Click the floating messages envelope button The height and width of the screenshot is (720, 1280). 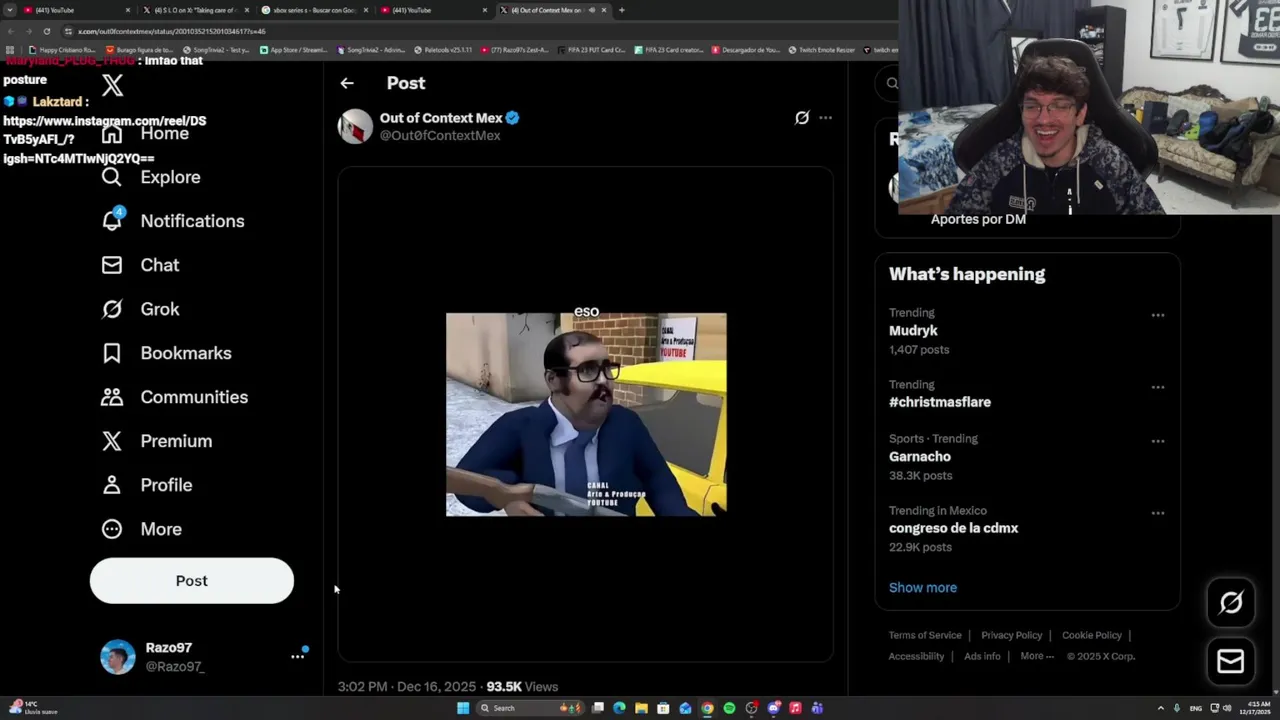coord(1231,661)
